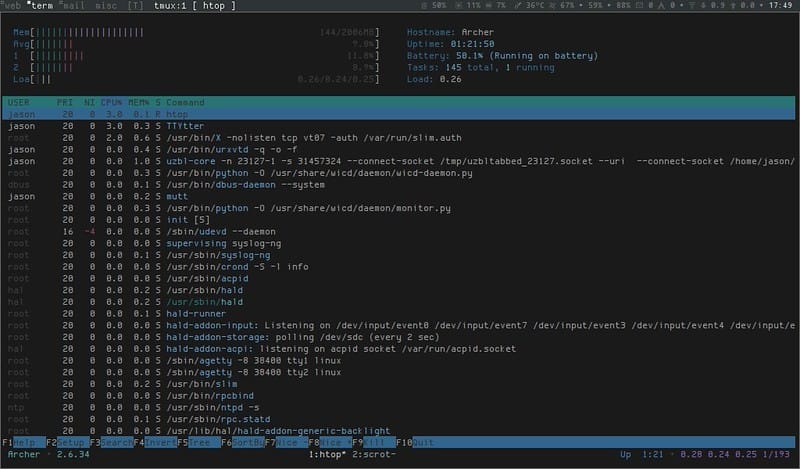Sort by the MEM% column header
This screenshot has height=469, width=800.
[139, 103]
